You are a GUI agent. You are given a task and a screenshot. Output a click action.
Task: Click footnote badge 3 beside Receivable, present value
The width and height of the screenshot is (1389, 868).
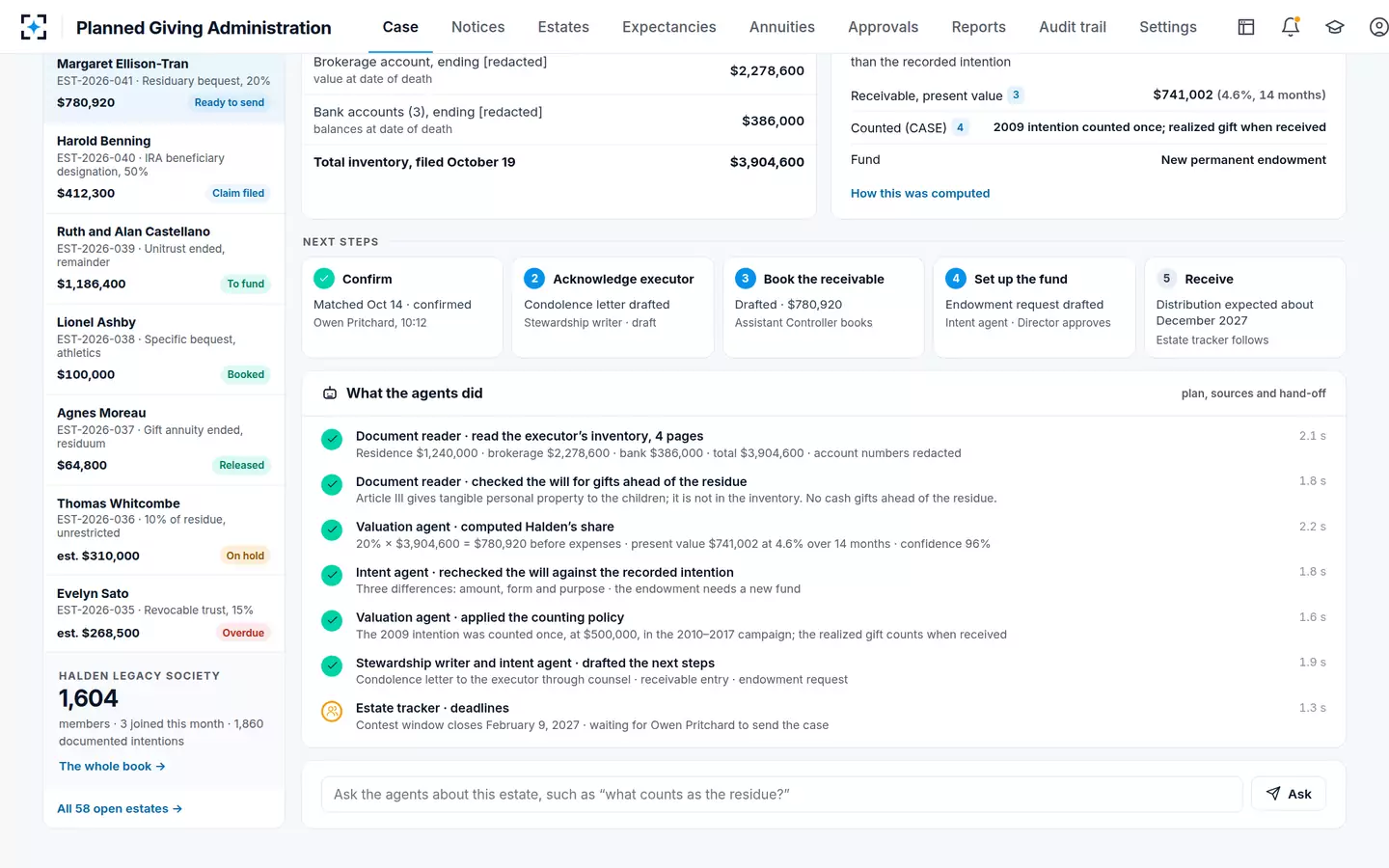(x=1016, y=95)
